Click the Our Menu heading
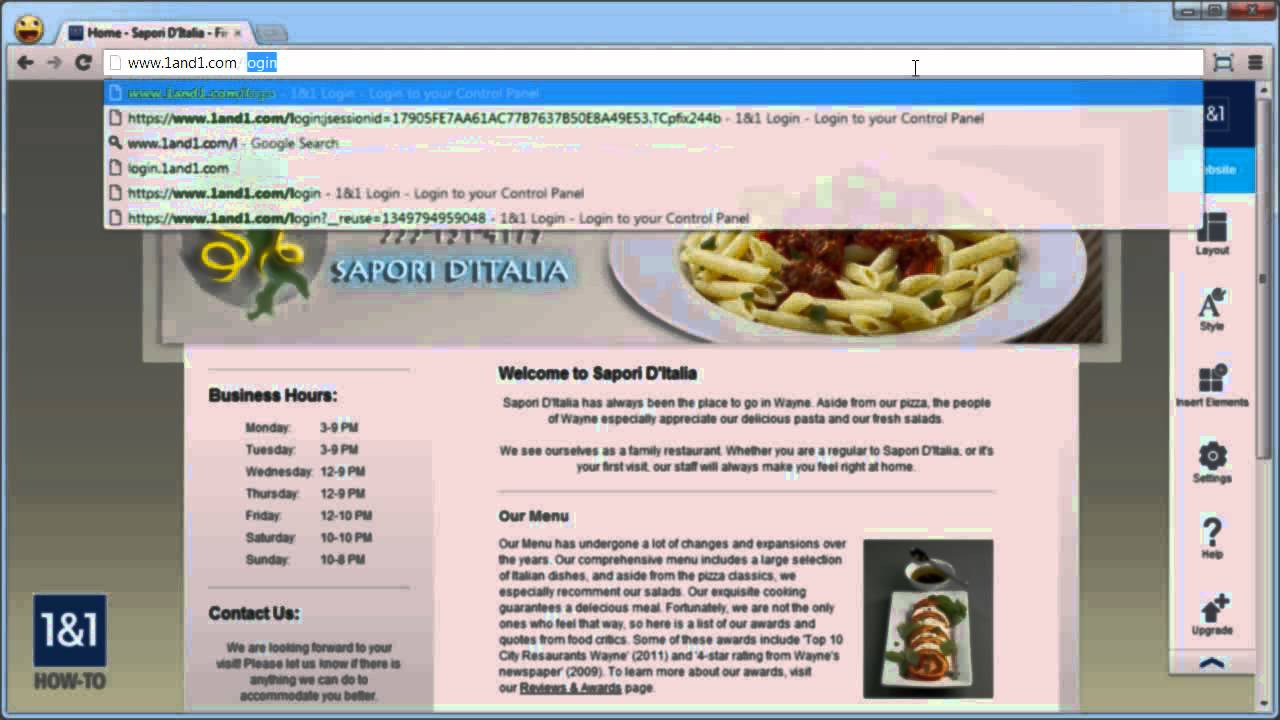1280x720 pixels. click(534, 516)
